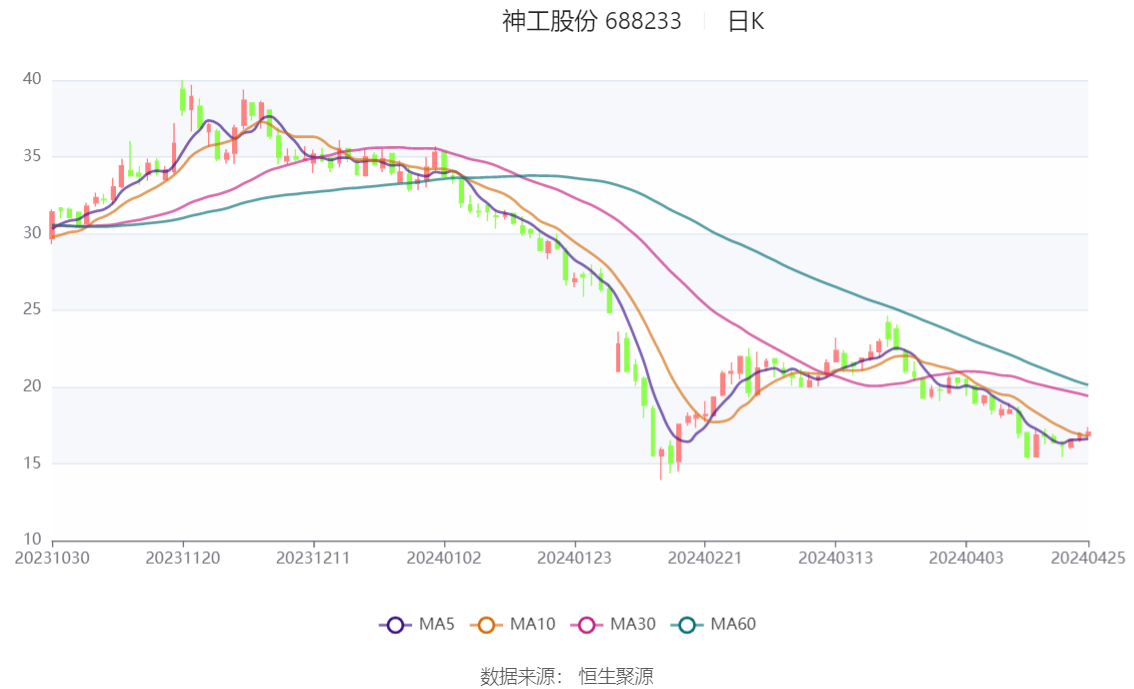Click the y-axis value 10
The height and width of the screenshot is (689, 1134).
click(x=32, y=539)
